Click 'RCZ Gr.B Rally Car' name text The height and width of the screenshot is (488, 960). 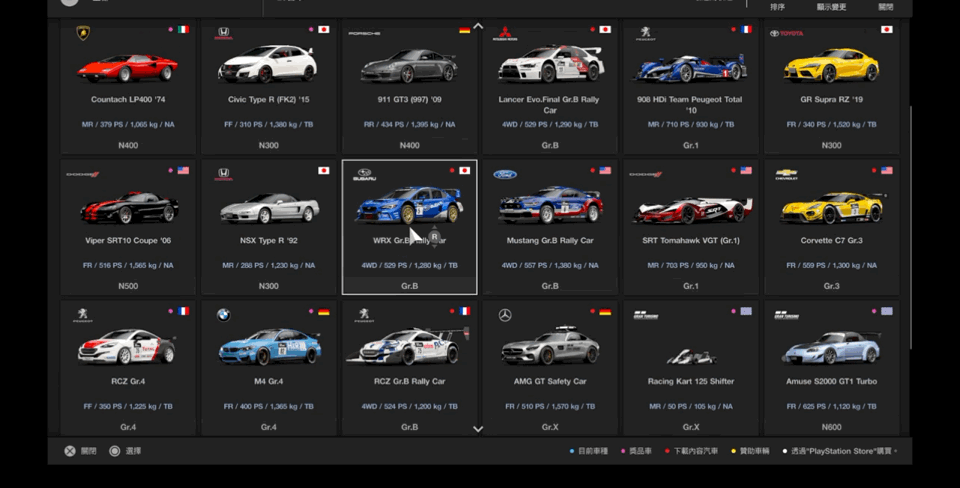pos(409,381)
